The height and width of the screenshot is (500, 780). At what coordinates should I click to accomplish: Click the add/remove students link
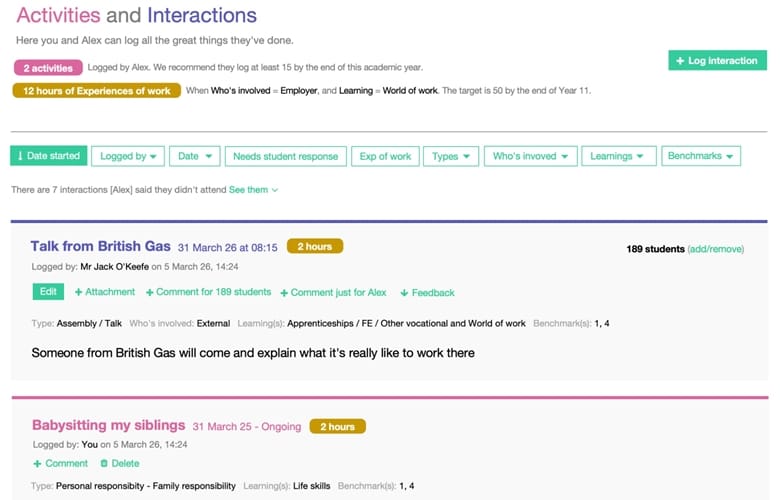pos(715,249)
